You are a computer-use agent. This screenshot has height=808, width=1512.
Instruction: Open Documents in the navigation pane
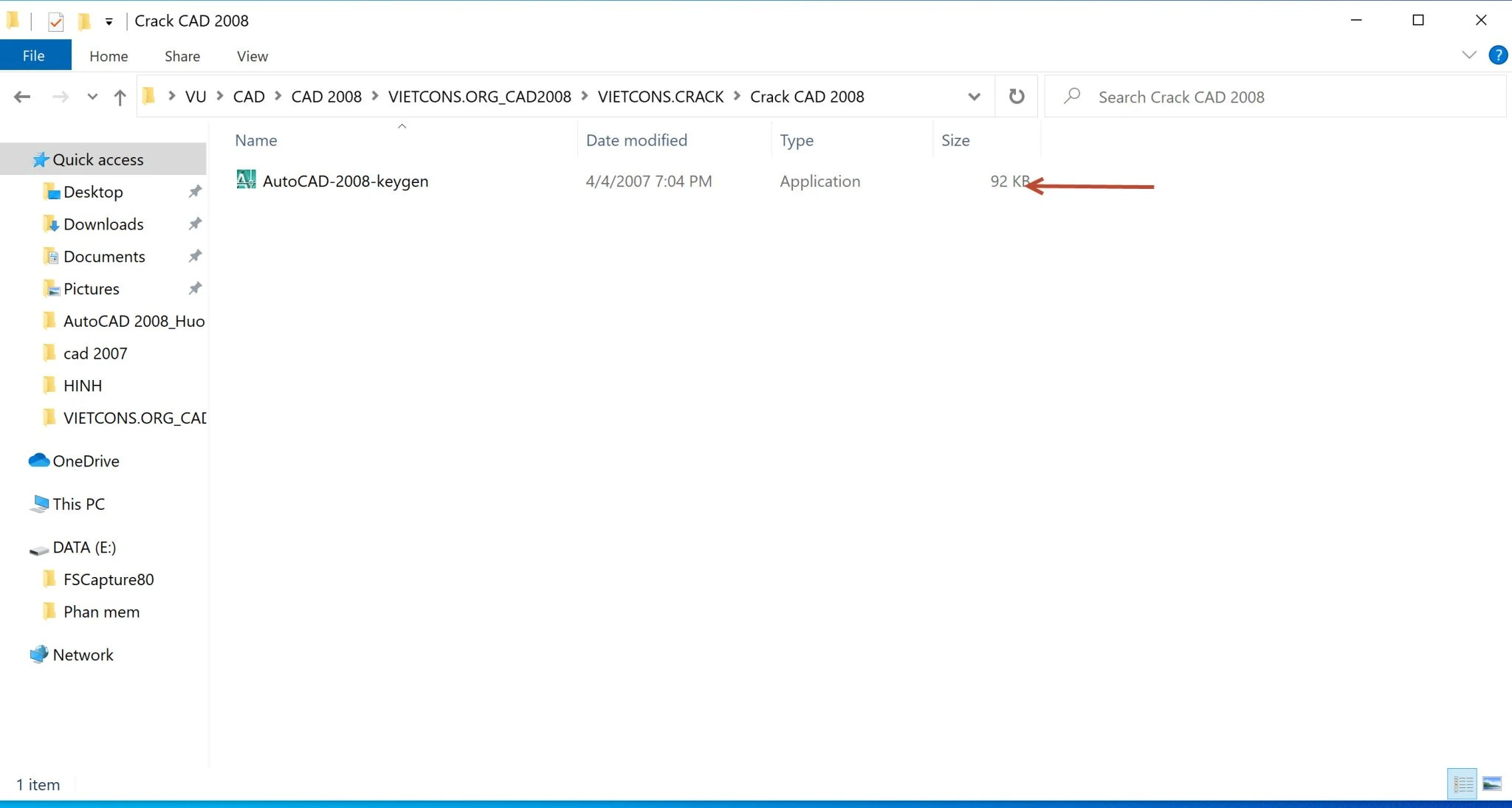pos(104,257)
